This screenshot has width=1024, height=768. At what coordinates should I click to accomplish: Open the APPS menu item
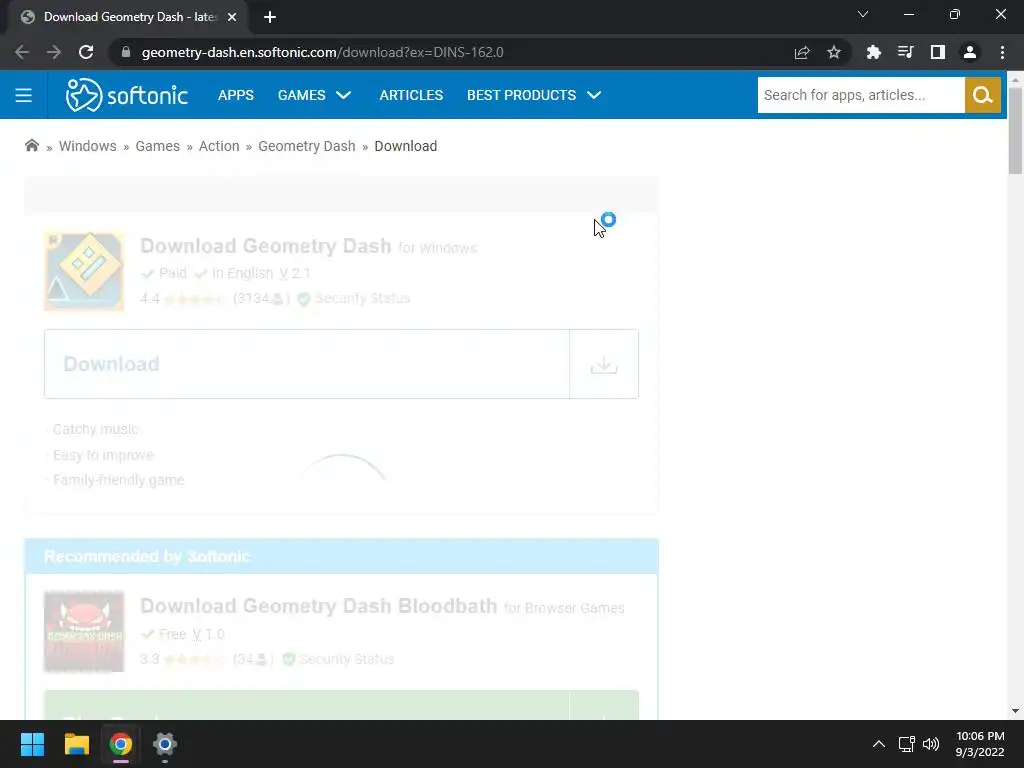click(x=236, y=95)
